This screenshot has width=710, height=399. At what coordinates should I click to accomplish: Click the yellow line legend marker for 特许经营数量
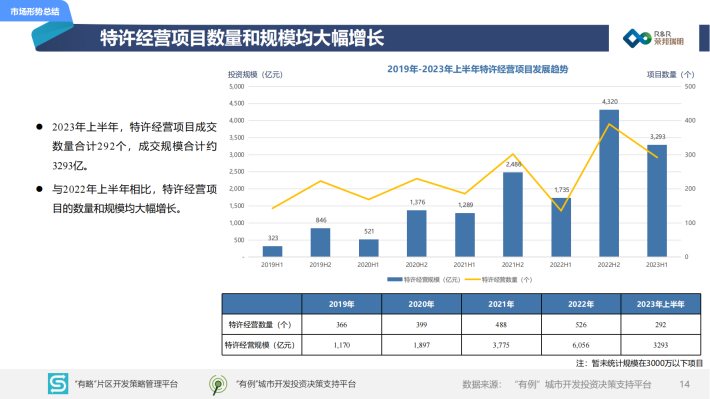(472, 279)
